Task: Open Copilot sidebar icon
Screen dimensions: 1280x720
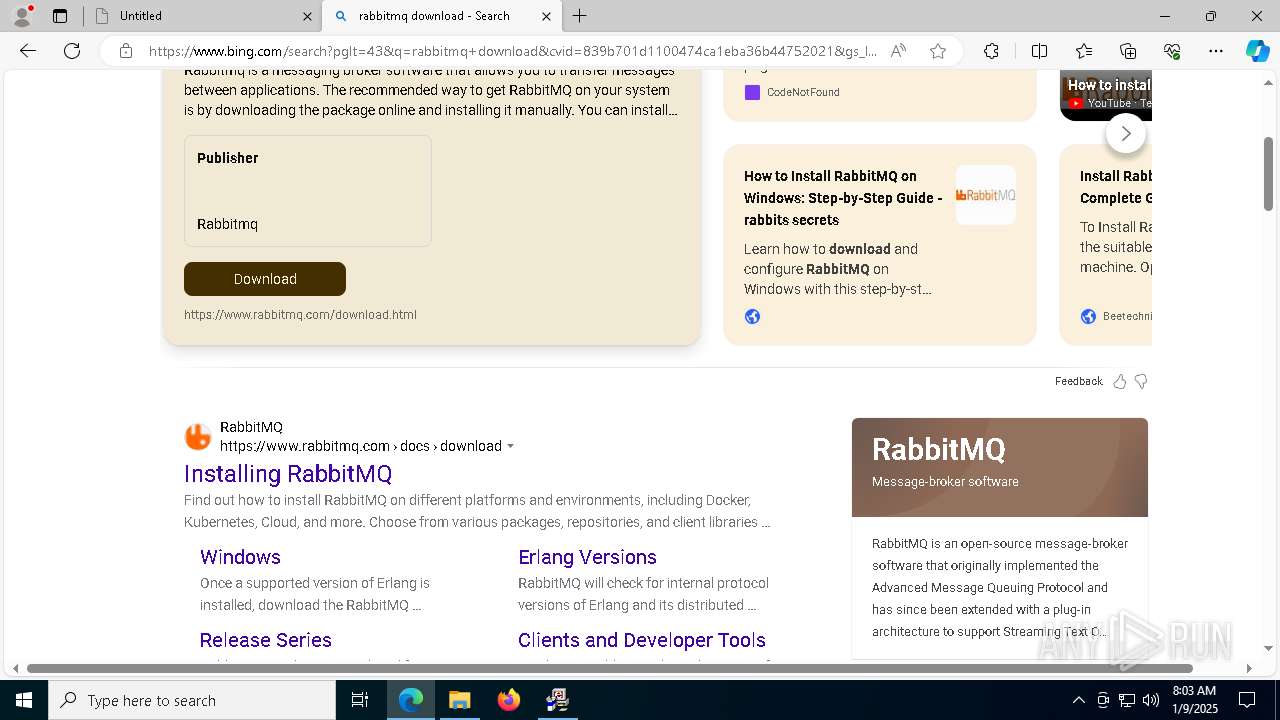Action: (x=1257, y=51)
